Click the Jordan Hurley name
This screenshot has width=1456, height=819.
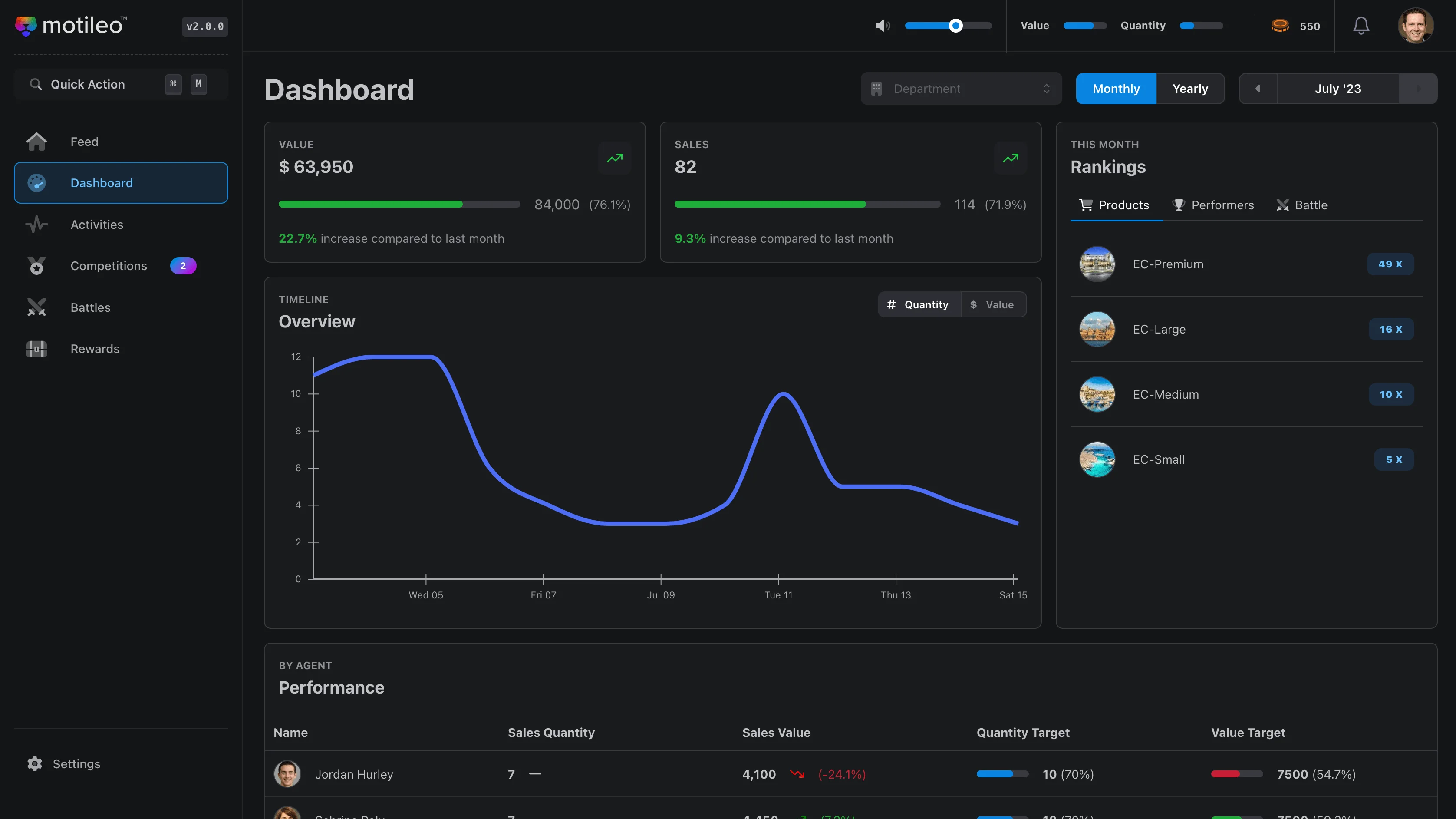[354, 774]
